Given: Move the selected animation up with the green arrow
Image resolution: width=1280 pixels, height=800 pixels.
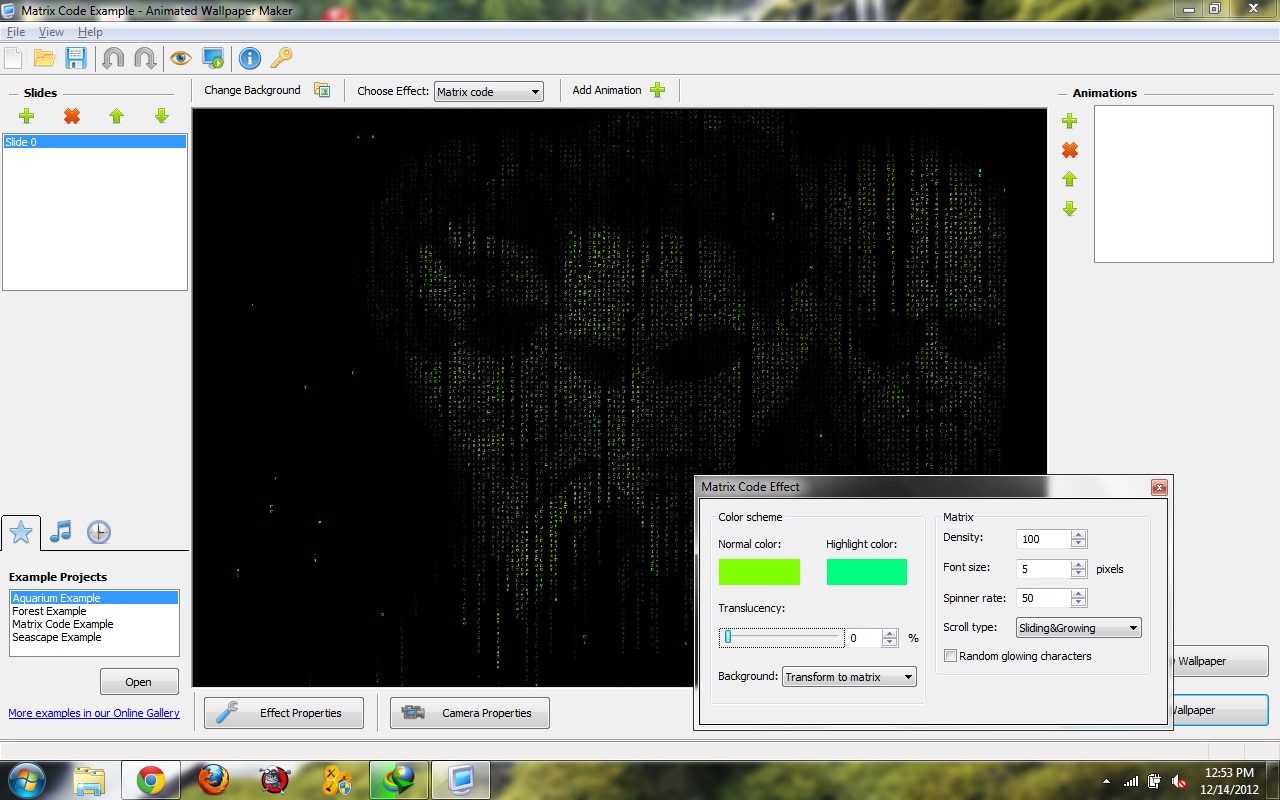Looking at the screenshot, I should (x=1069, y=179).
